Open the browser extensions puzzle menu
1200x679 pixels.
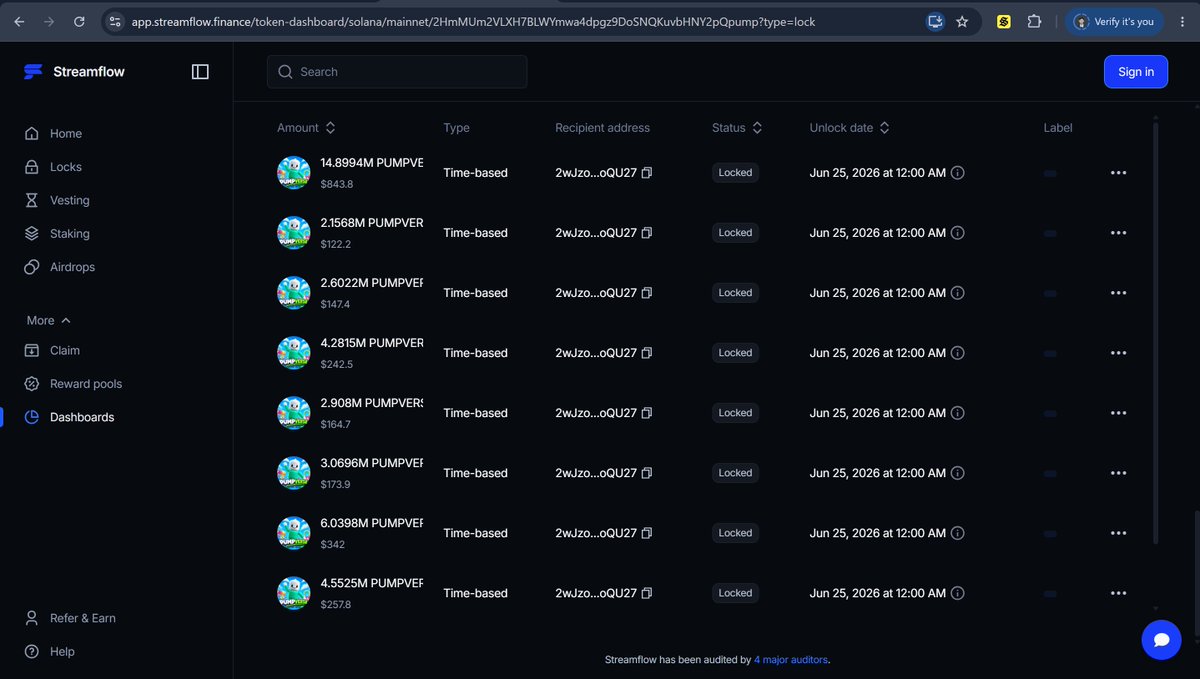pyautogui.click(x=1035, y=21)
